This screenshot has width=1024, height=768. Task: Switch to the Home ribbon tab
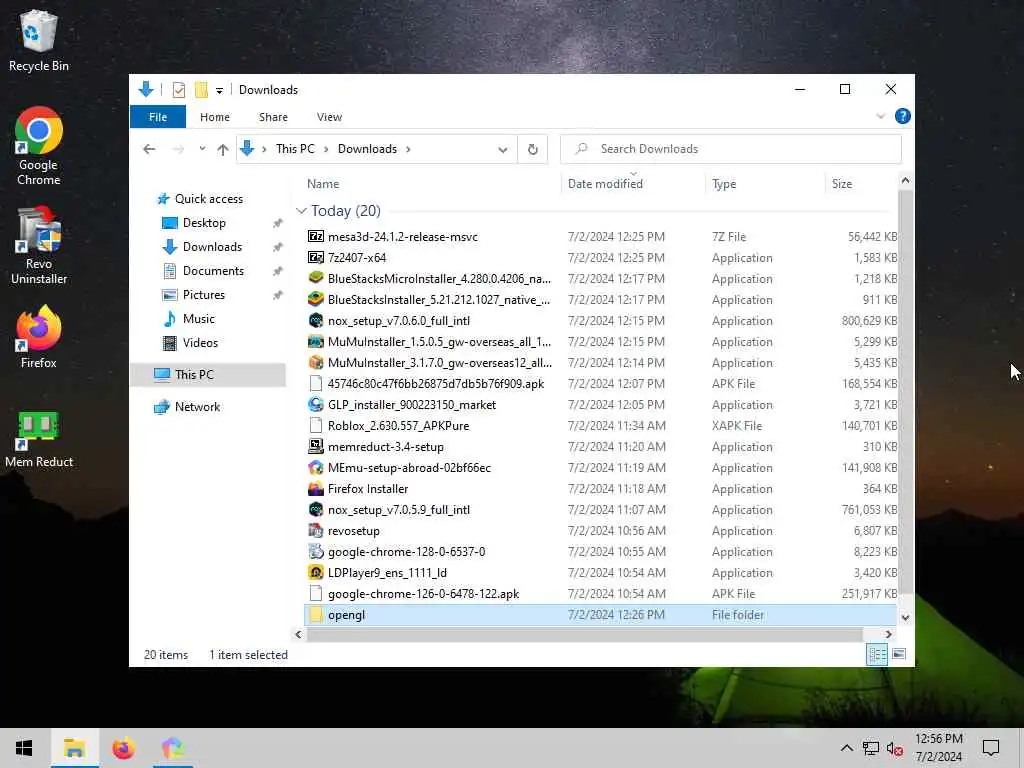[215, 117]
